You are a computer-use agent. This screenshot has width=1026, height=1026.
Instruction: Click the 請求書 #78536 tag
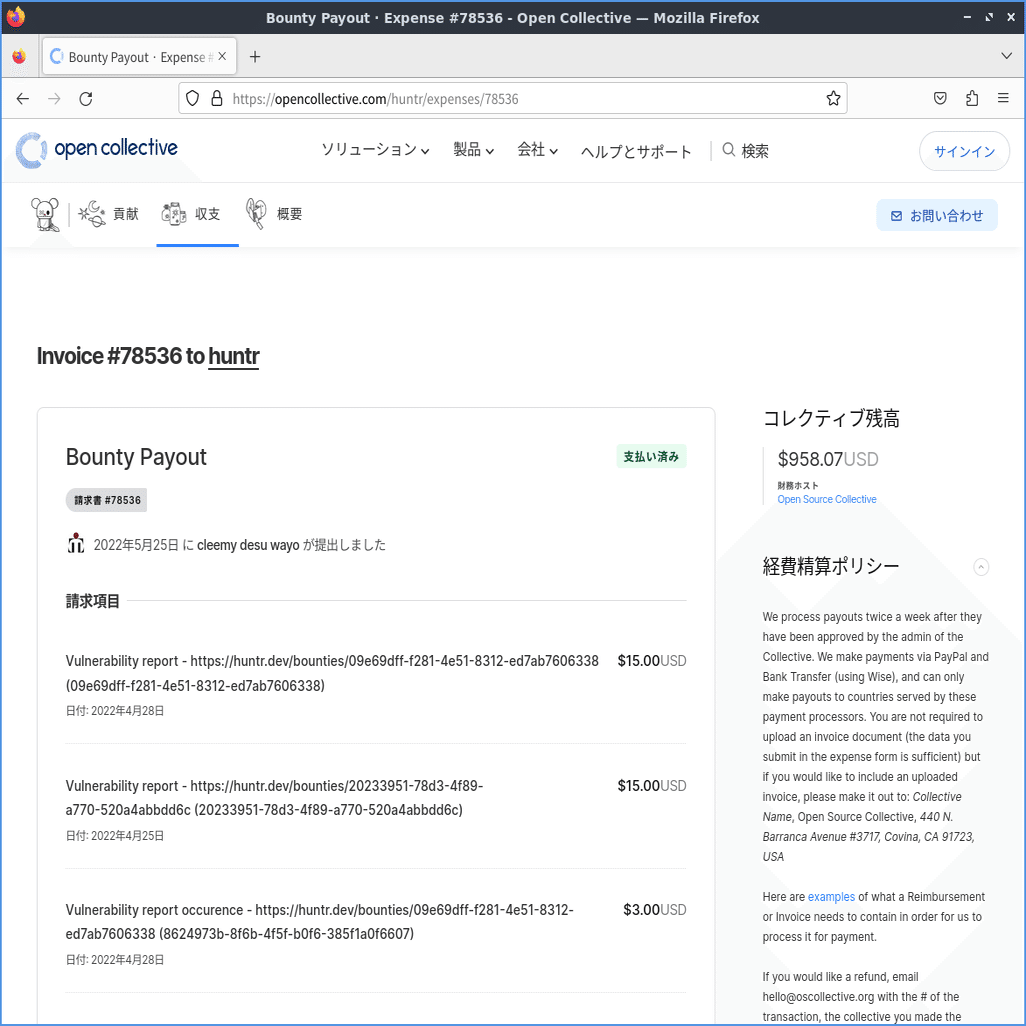coord(107,500)
